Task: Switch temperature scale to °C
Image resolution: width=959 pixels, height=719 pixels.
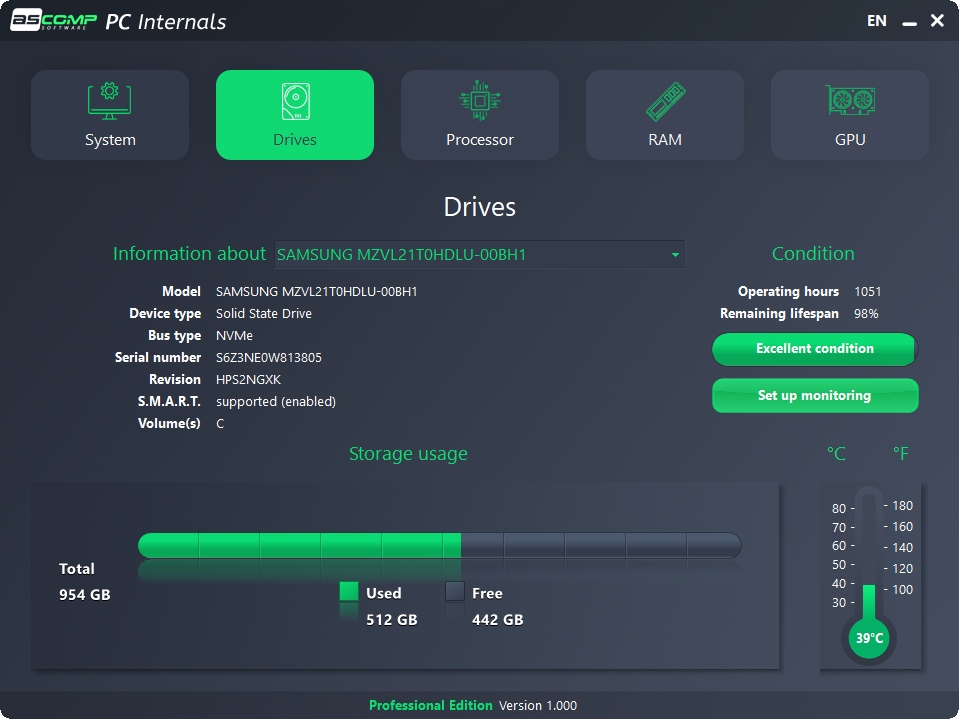Action: click(x=836, y=454)
